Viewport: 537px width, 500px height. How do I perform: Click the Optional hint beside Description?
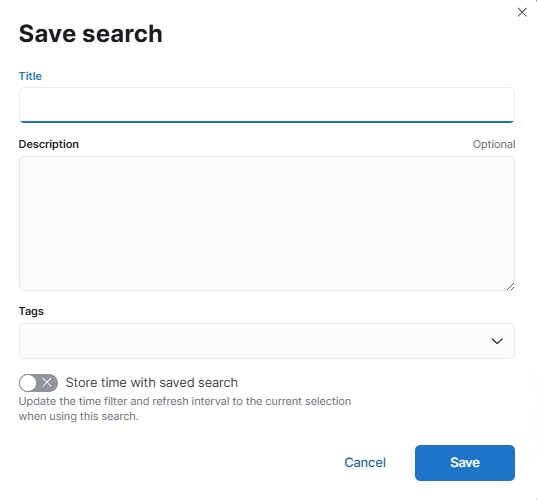point(494,144)
